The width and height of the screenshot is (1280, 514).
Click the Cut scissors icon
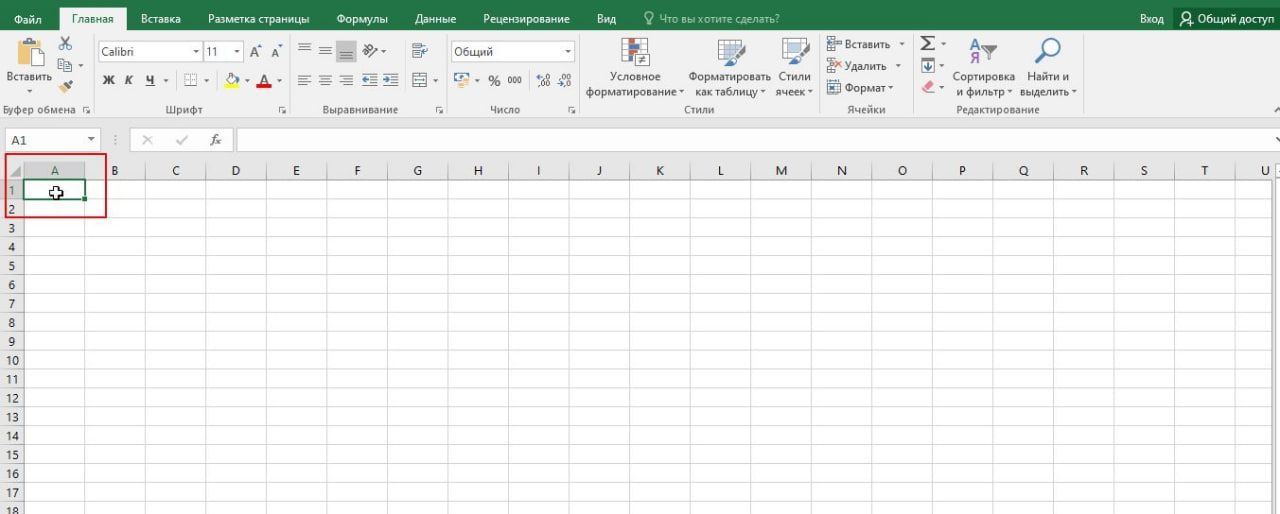65,43
